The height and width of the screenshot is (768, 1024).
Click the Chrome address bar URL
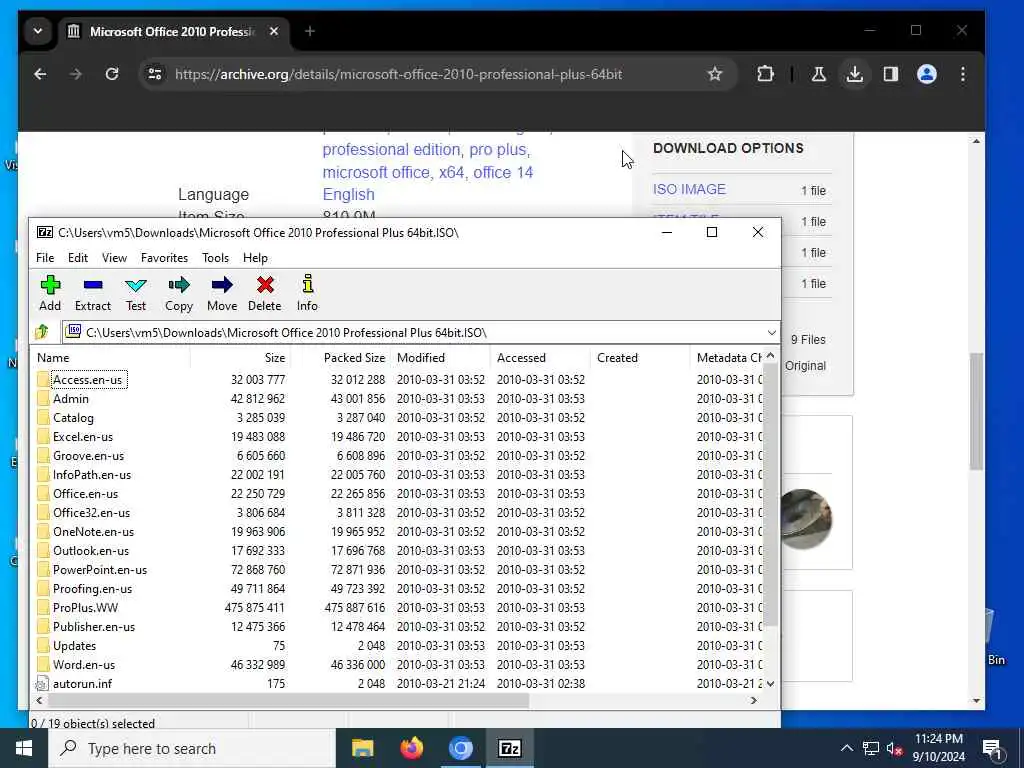click(x=398, y=74)
